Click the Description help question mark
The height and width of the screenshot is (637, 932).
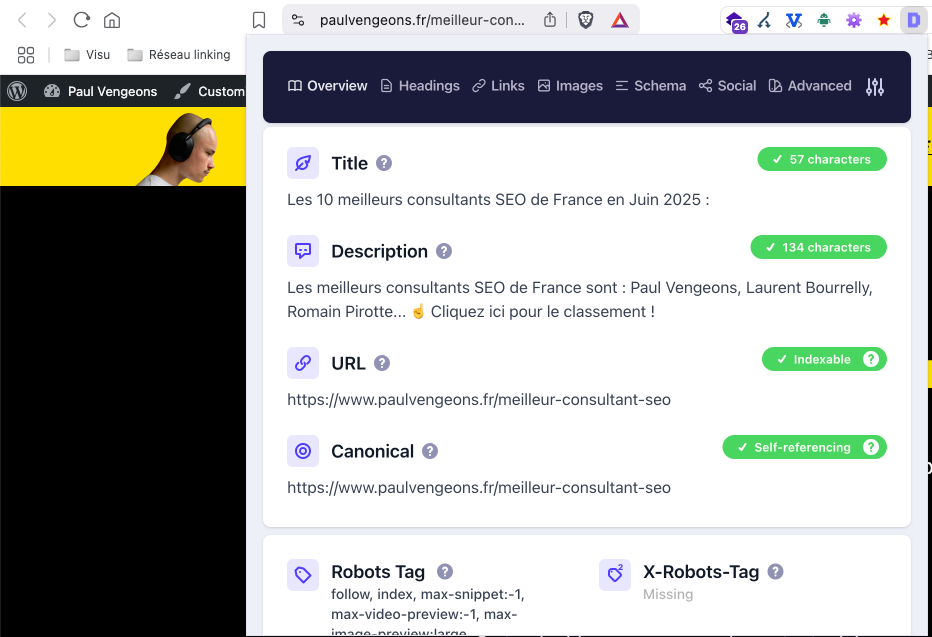(444, 251)
